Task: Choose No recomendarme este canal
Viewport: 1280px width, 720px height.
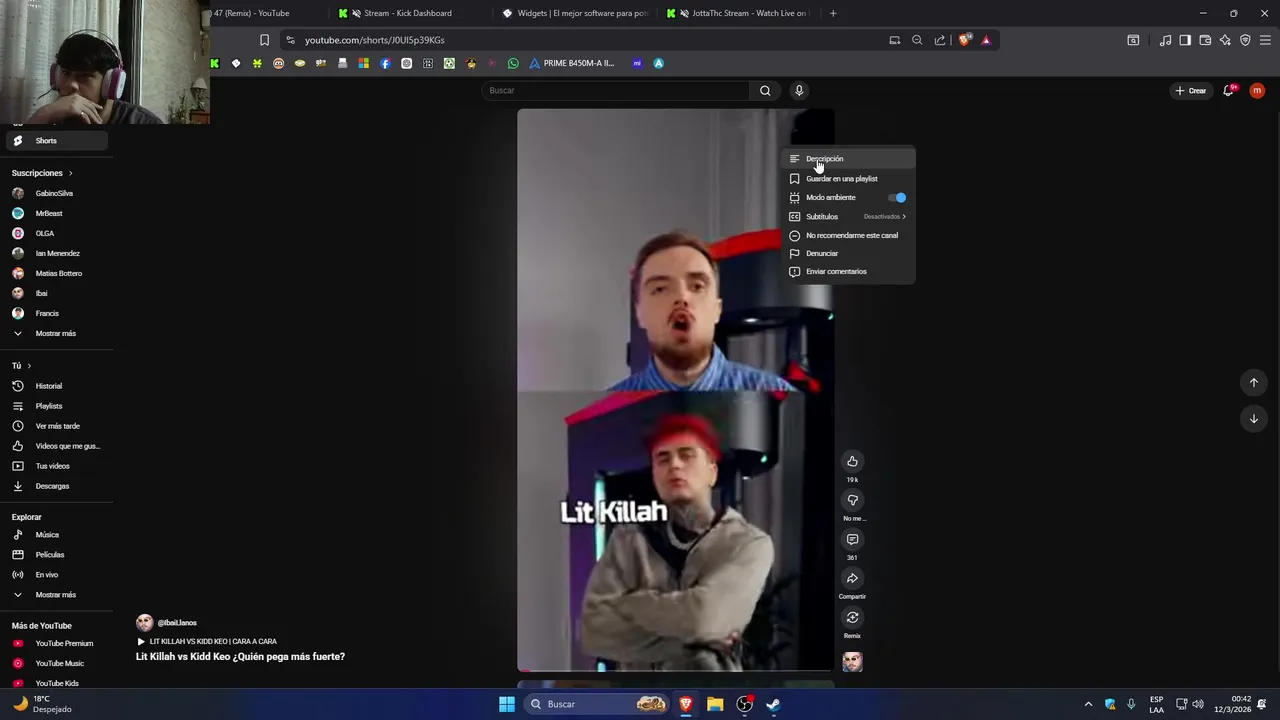Action: tap(849, 236)
